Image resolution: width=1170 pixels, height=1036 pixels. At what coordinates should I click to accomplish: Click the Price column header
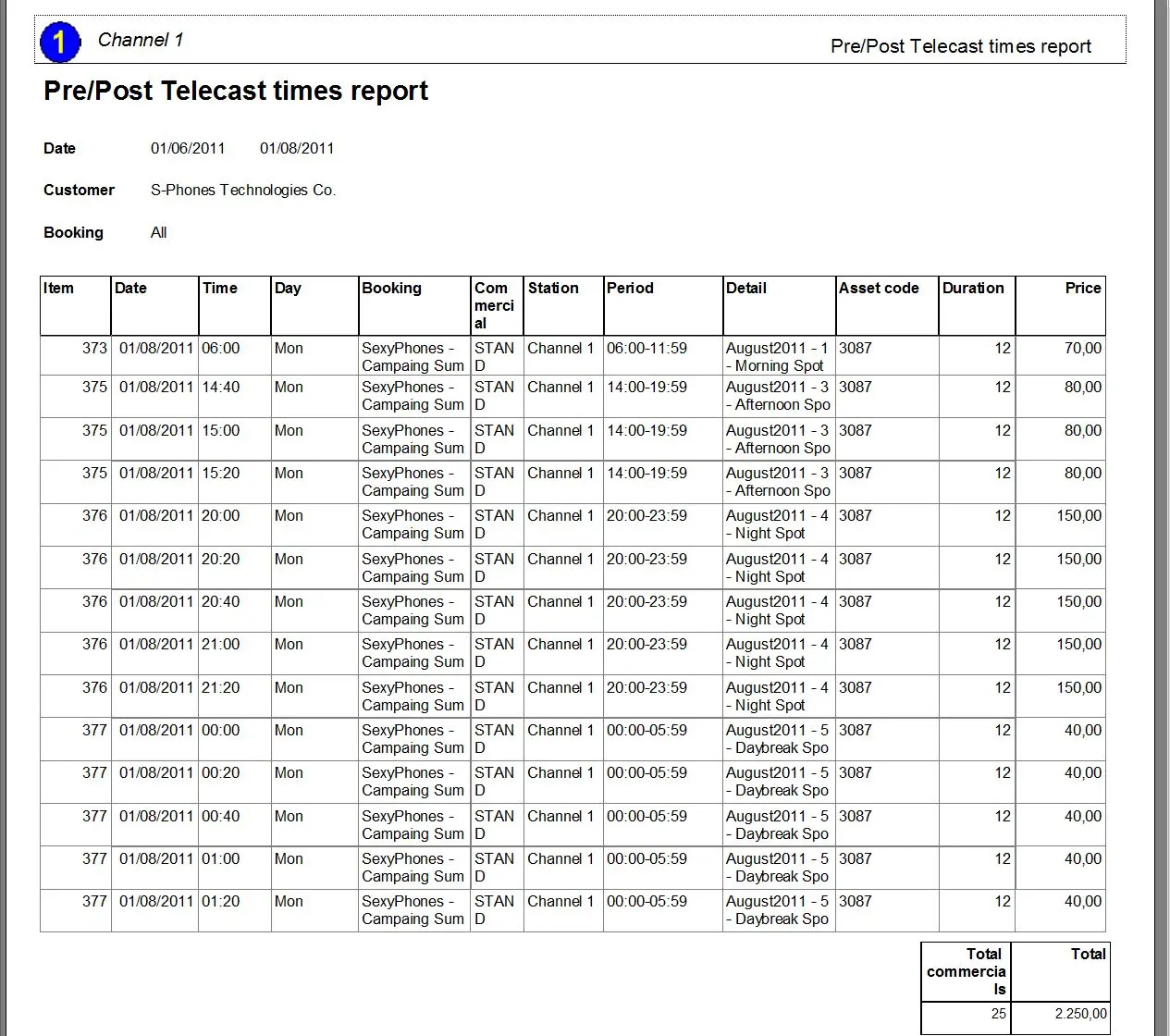point(1082,288)
